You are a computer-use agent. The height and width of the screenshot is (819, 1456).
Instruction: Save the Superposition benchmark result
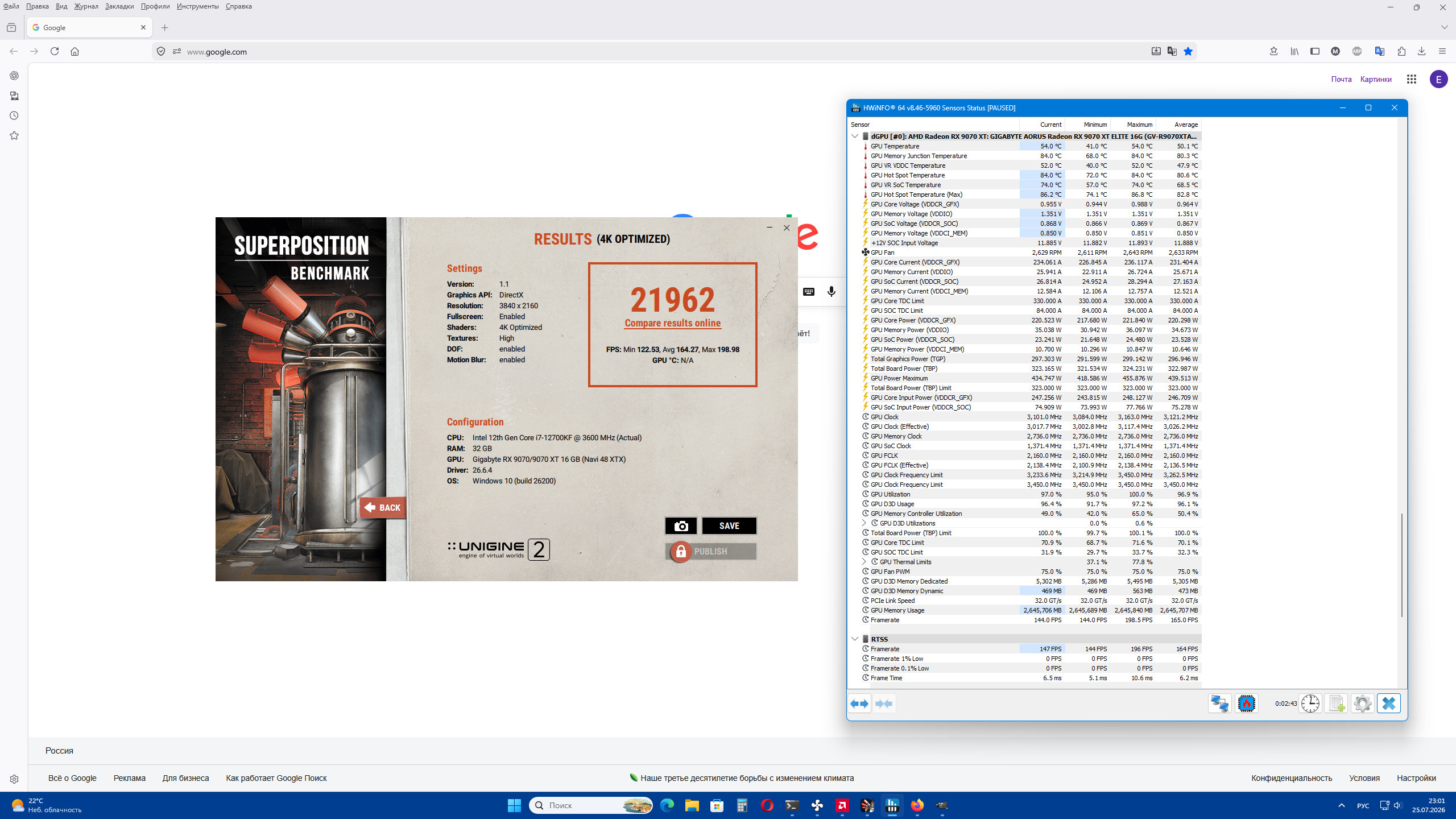pos(729,526)
